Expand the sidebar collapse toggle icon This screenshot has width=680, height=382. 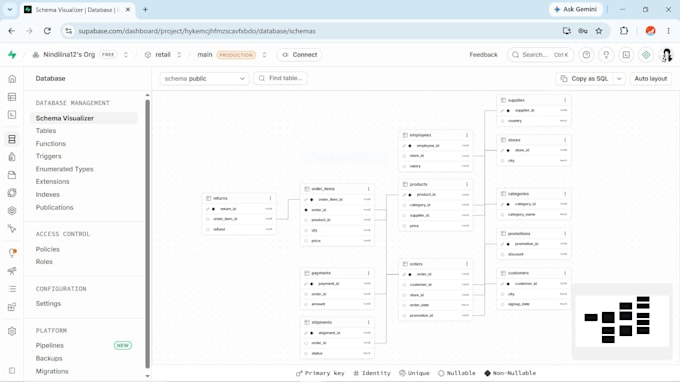12,371
